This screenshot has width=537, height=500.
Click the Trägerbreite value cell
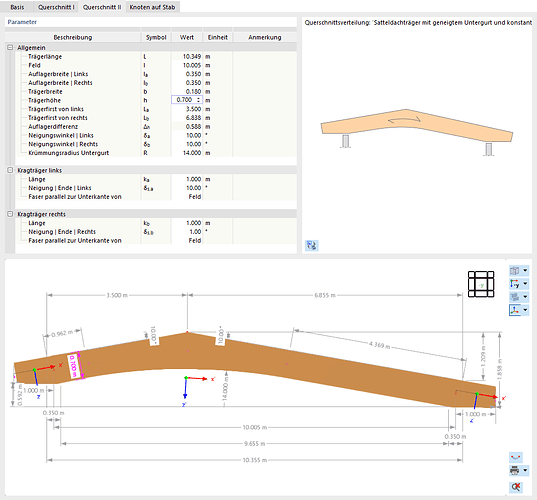pyautogui.click(x=187, y=91)
